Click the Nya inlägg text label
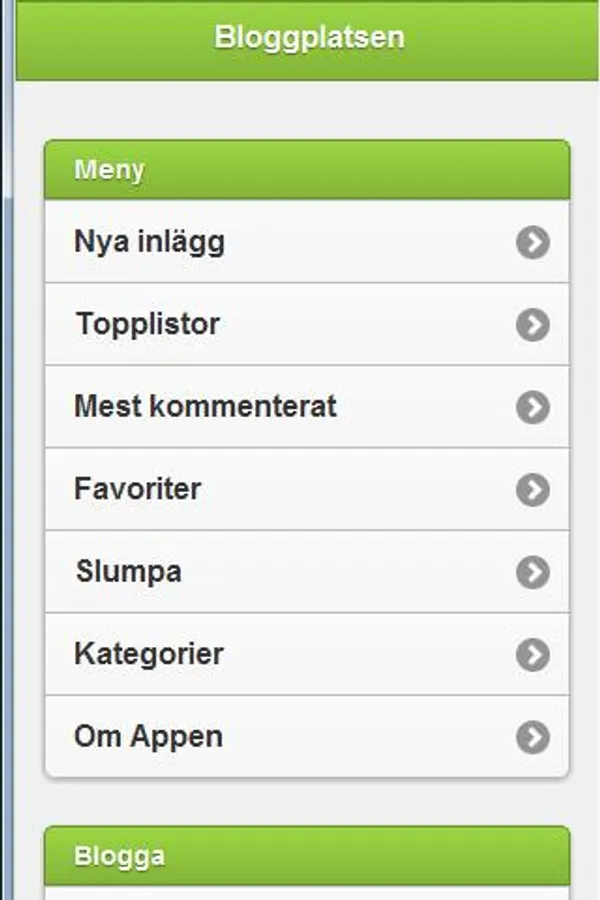 click(149, 242)
